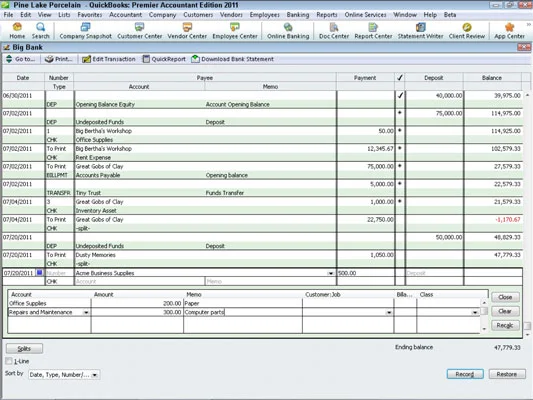533x400 pixels.
Task: Open the App Center
Action: [509, 31]
